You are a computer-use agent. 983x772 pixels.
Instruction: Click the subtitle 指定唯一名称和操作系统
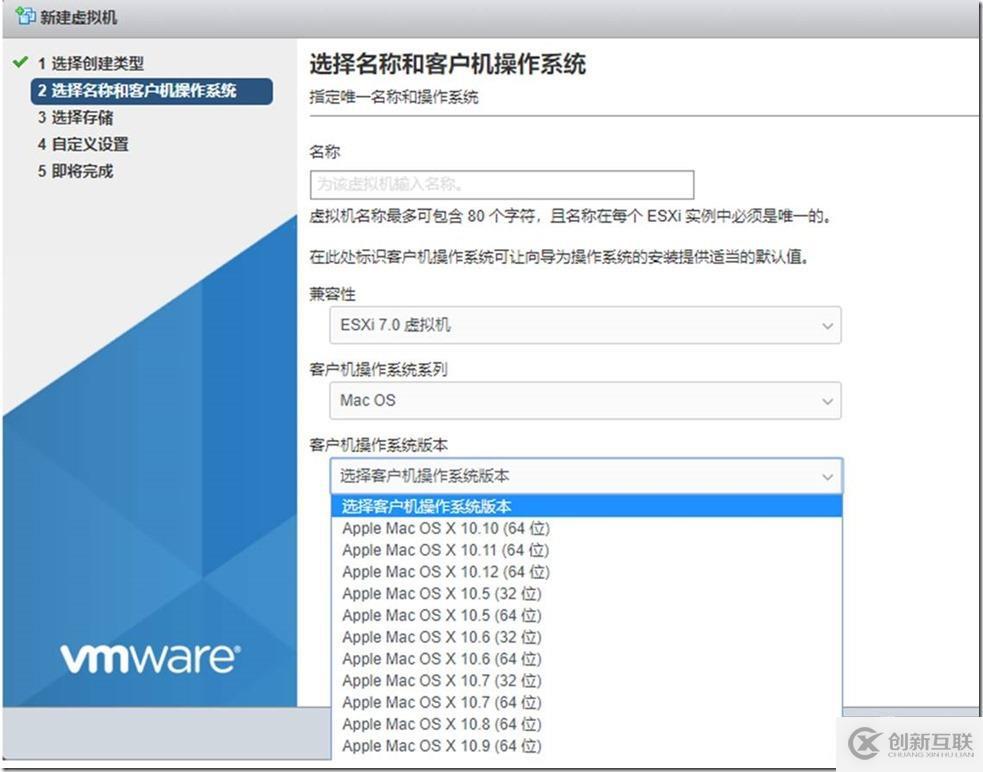click(x=394, y=97)
